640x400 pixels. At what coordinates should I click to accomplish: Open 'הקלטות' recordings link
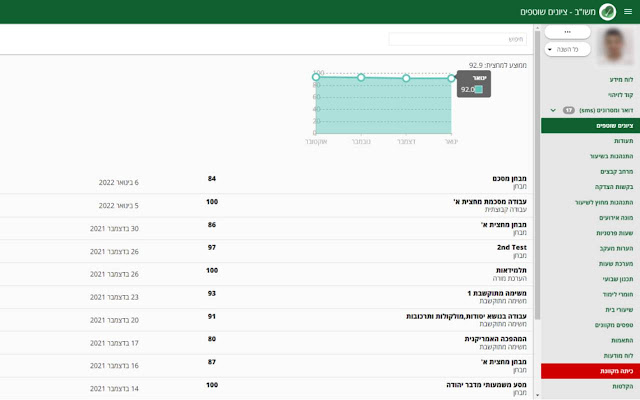[622, 387]
